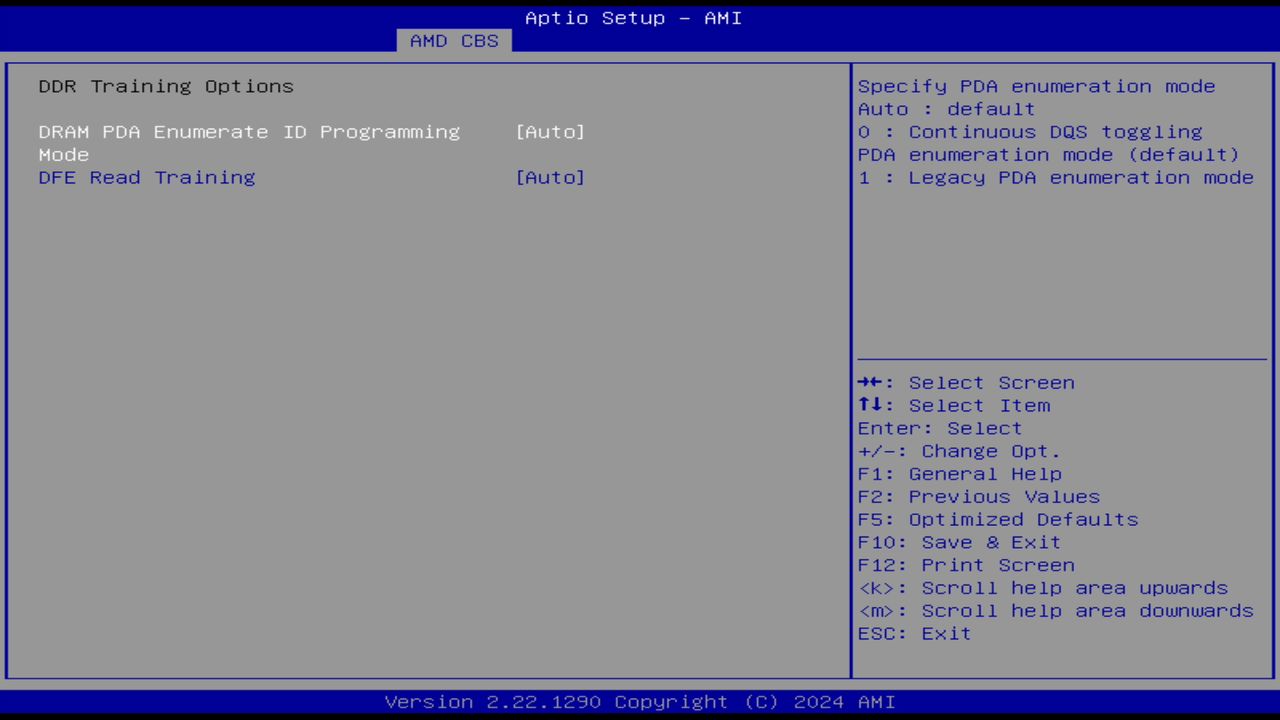
Task: Click the 'F1: General Help' hint
Action: [x=960, y=475]
